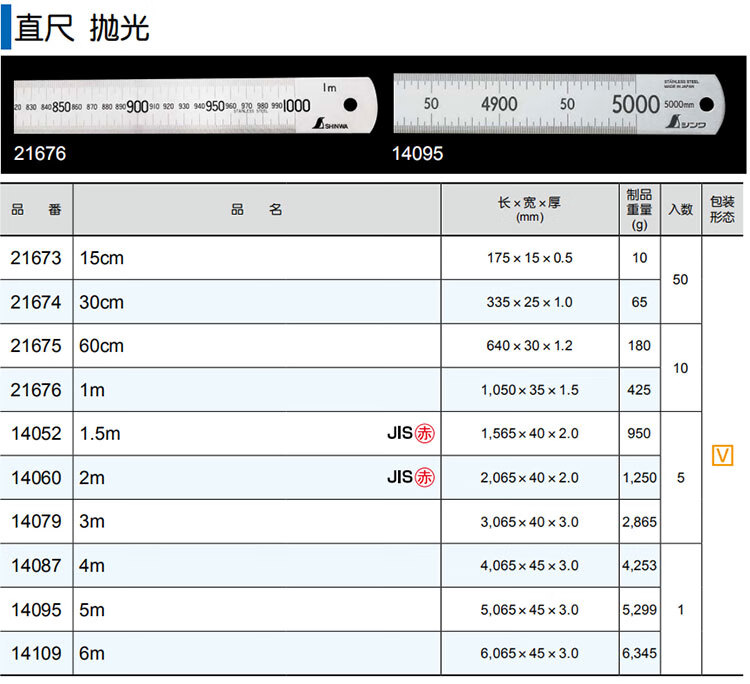Click the 5,065×45×3.0 dimension cell
Image resolution: width=750 pixels, height=684 pixels.
click(x=529, y=610)
